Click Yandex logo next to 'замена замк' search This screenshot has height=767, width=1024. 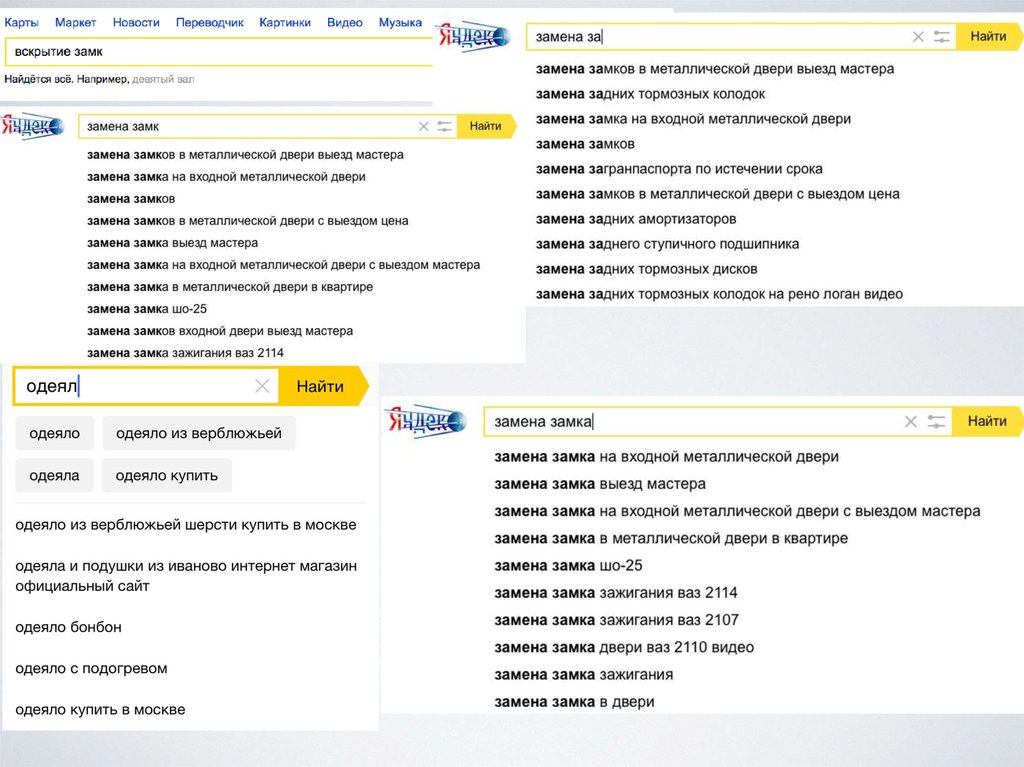32,125
